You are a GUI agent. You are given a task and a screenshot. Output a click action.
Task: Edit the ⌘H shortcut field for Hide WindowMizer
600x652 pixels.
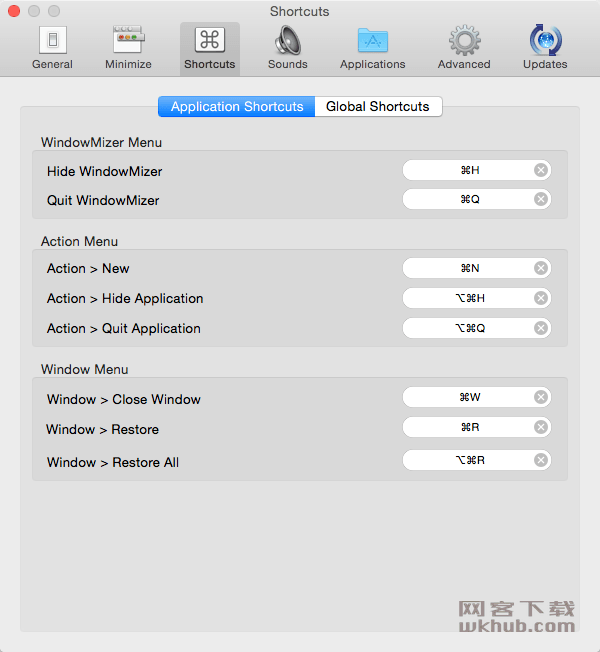(x=477, y=170)
